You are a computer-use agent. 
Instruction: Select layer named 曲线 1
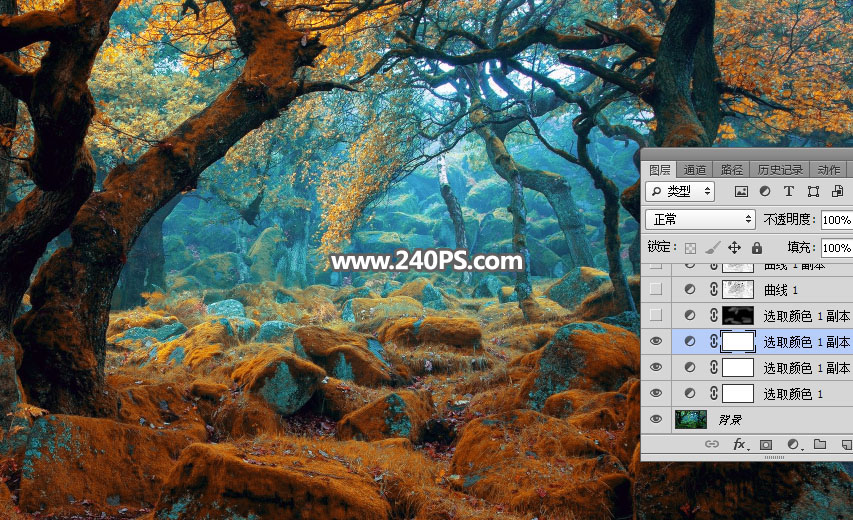click(x=781, y=290)
